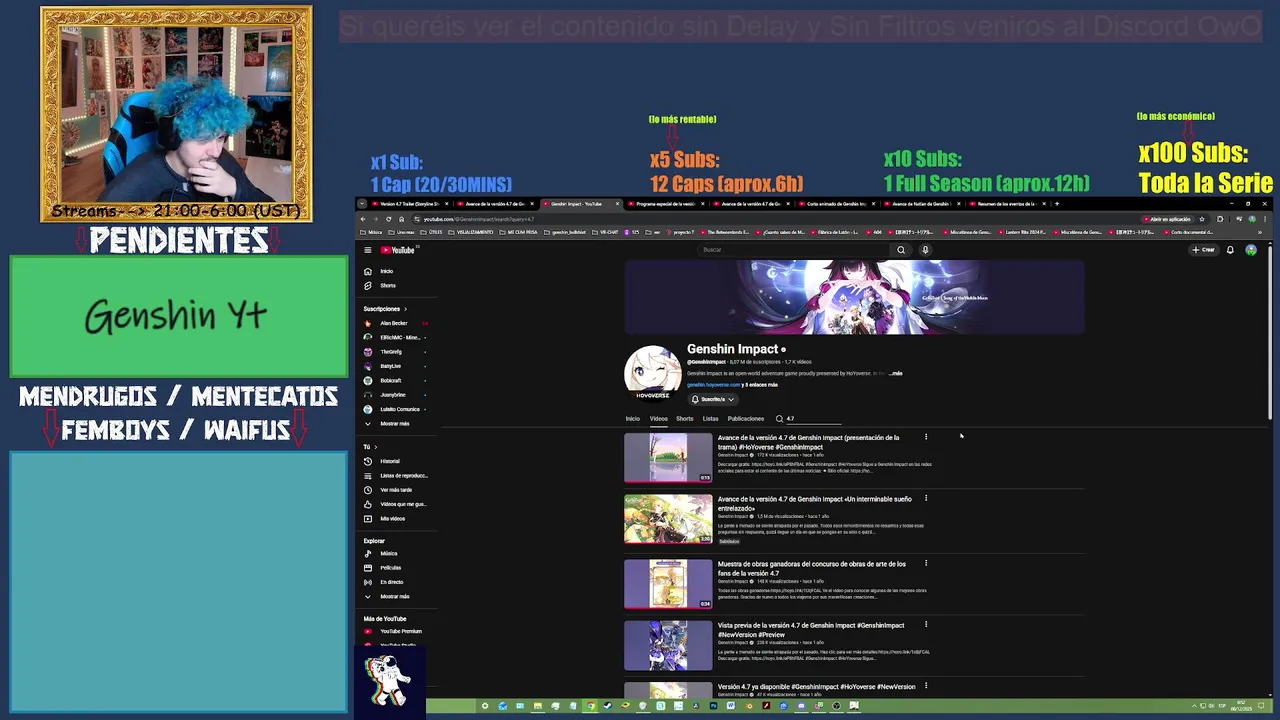Open the VR-CHAT bookmarks folder
The height and width of the screenshot is (720, 1280).
point(605,232)
